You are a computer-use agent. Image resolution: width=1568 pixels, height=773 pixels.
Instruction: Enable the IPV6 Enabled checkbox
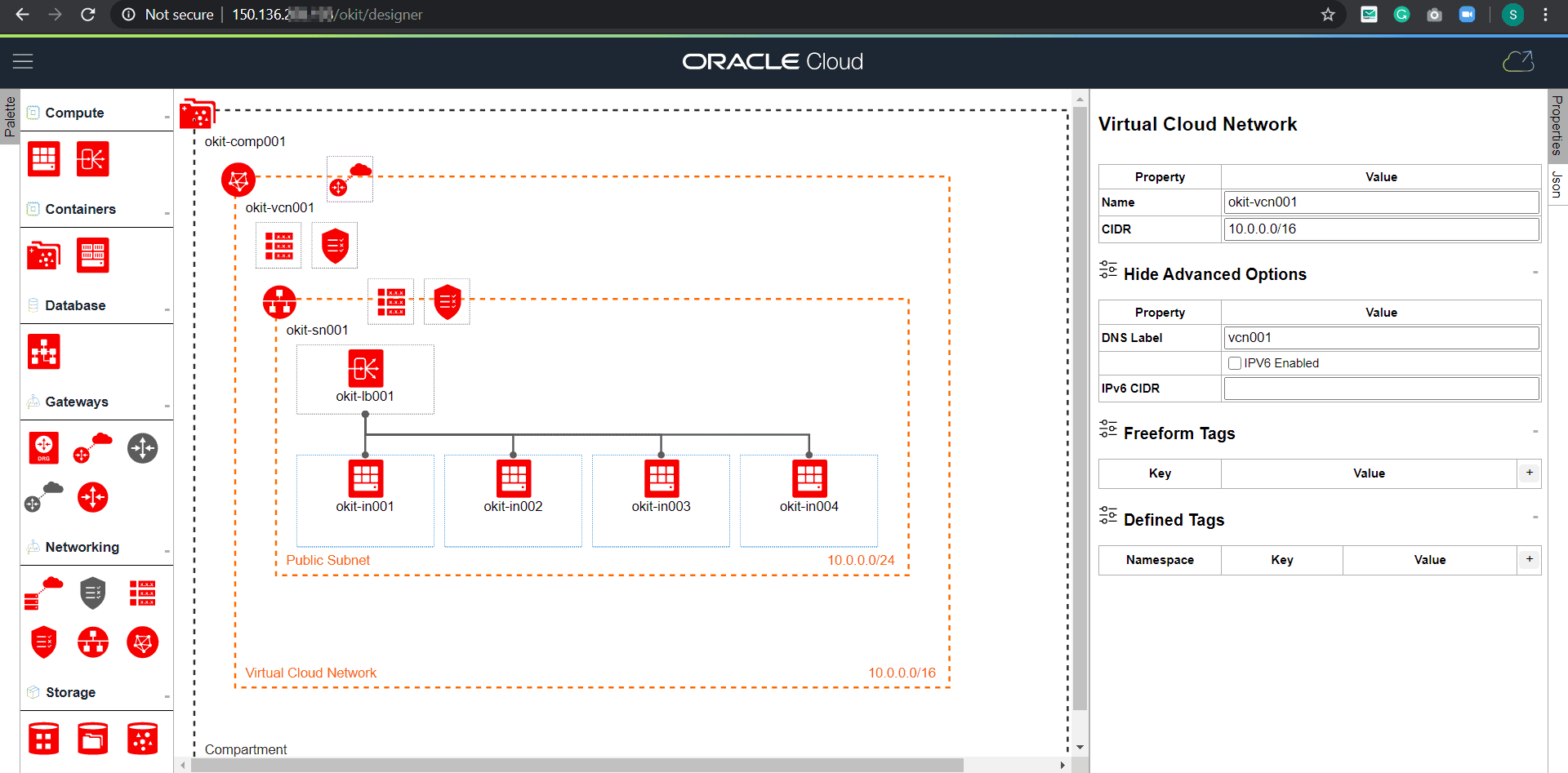click(x=1235, y=363)
